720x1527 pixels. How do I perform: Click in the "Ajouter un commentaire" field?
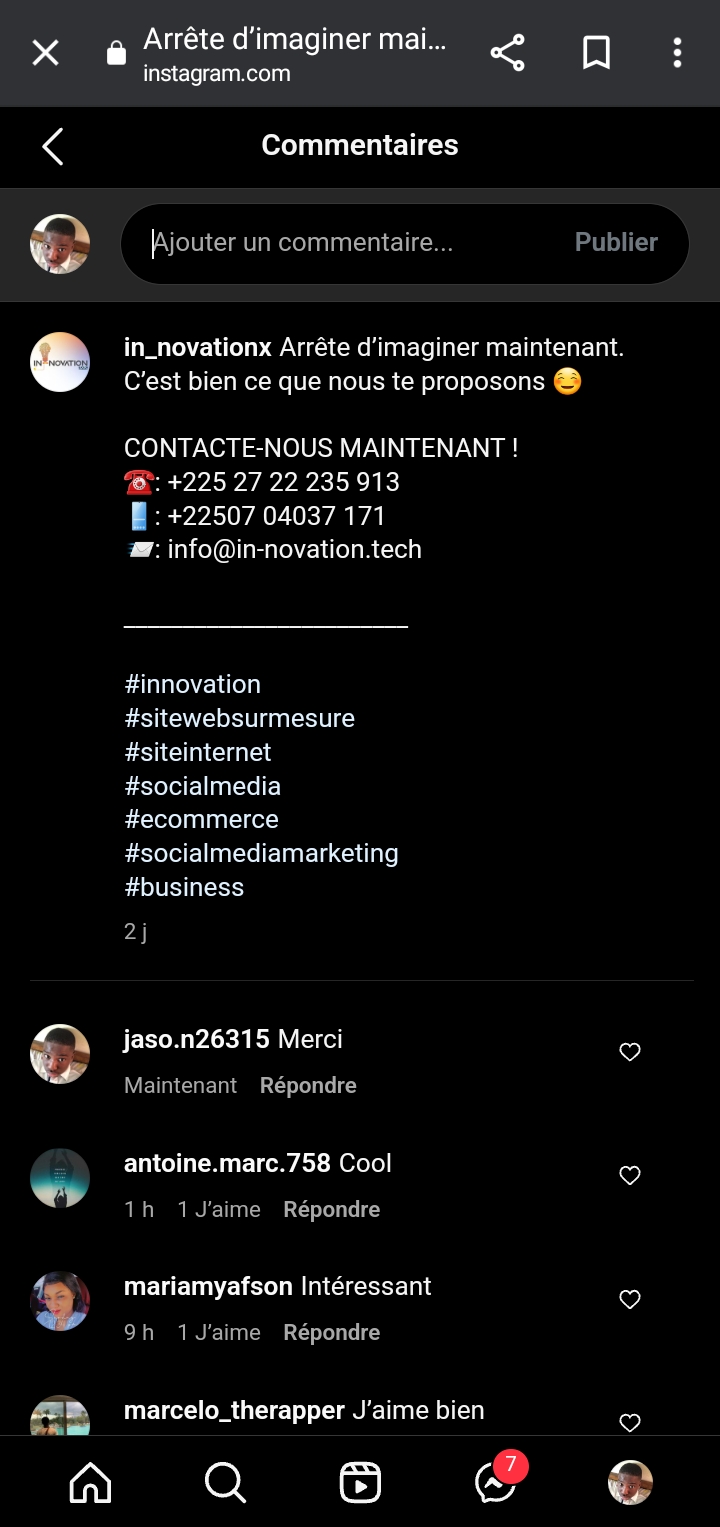point(350,243)
